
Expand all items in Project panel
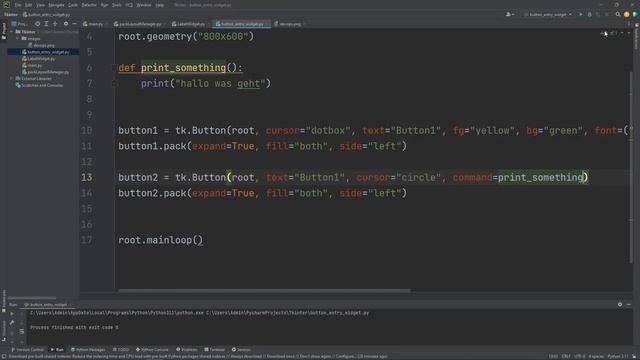pyautogui.click(x=47, y=24)
